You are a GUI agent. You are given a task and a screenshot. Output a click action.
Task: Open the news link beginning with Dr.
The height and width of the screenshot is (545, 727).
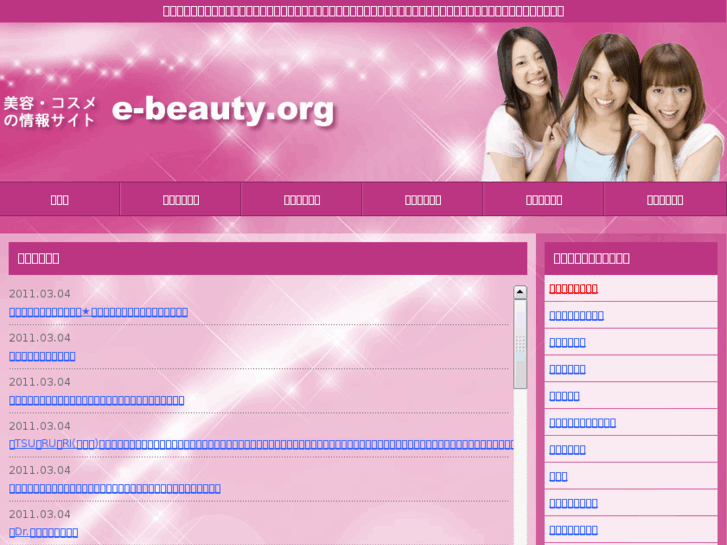(x=44, y=532)
